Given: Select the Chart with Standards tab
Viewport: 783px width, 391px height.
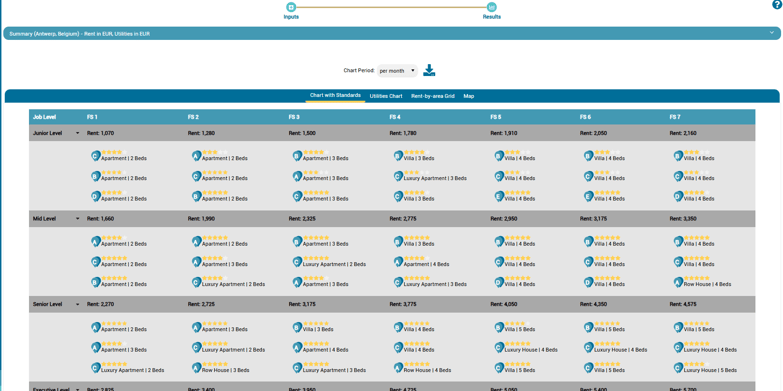Looking at the screenshot, I should click(335, 95).
